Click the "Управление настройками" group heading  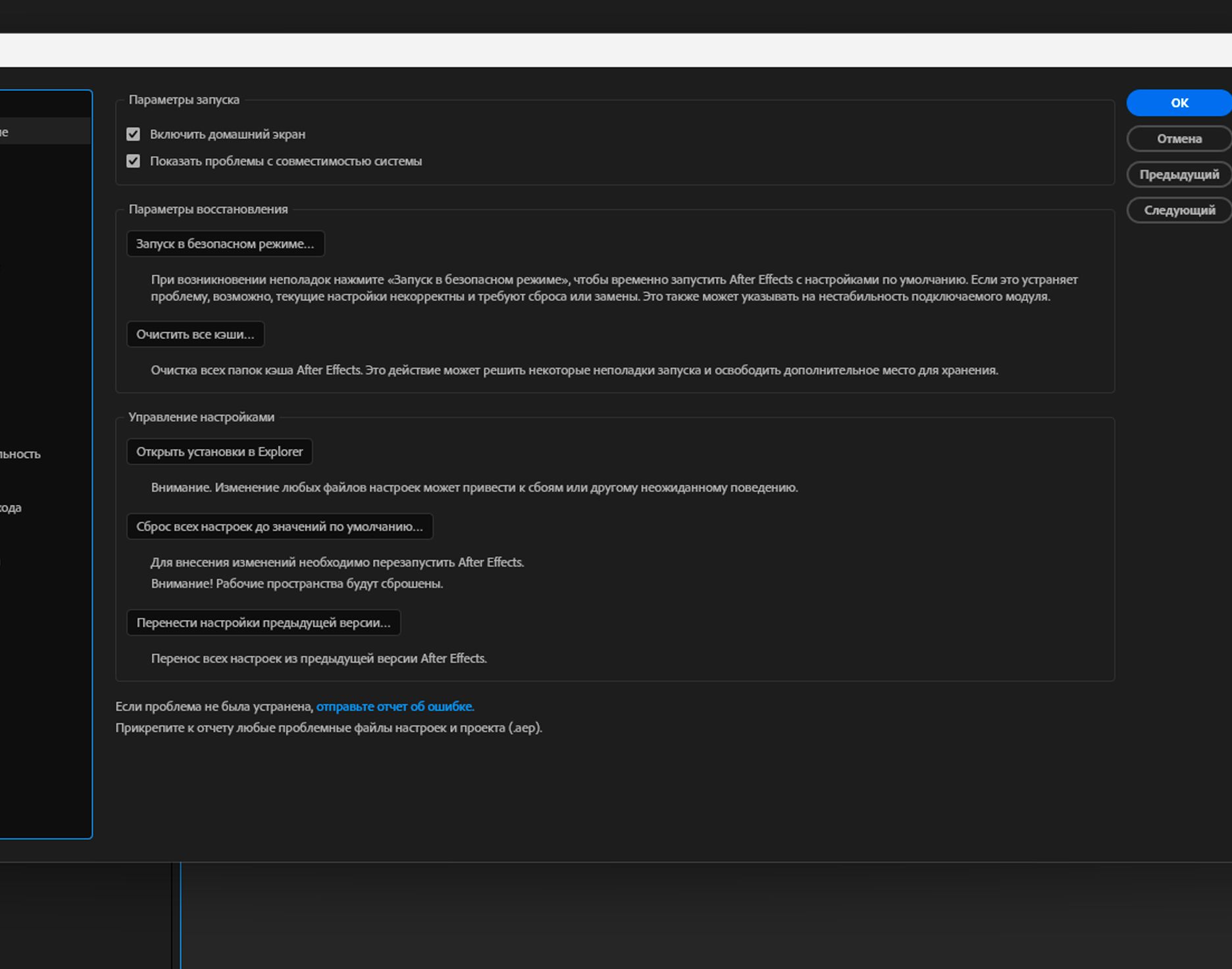[201, 417]
